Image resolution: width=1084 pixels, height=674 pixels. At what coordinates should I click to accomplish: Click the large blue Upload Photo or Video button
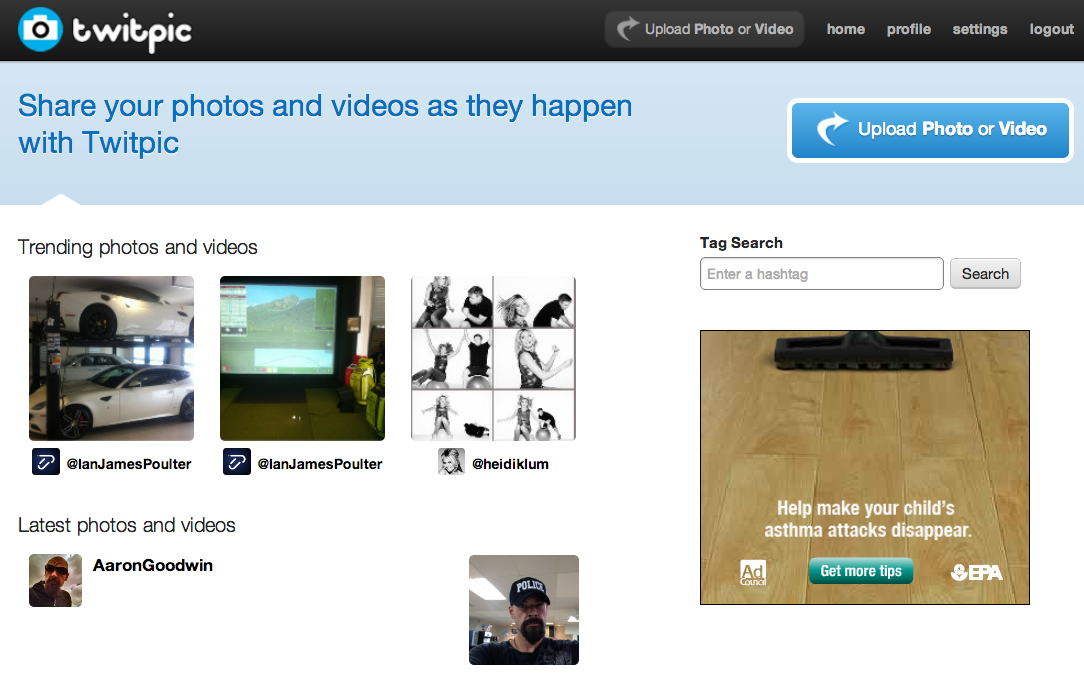pos(930,130)
